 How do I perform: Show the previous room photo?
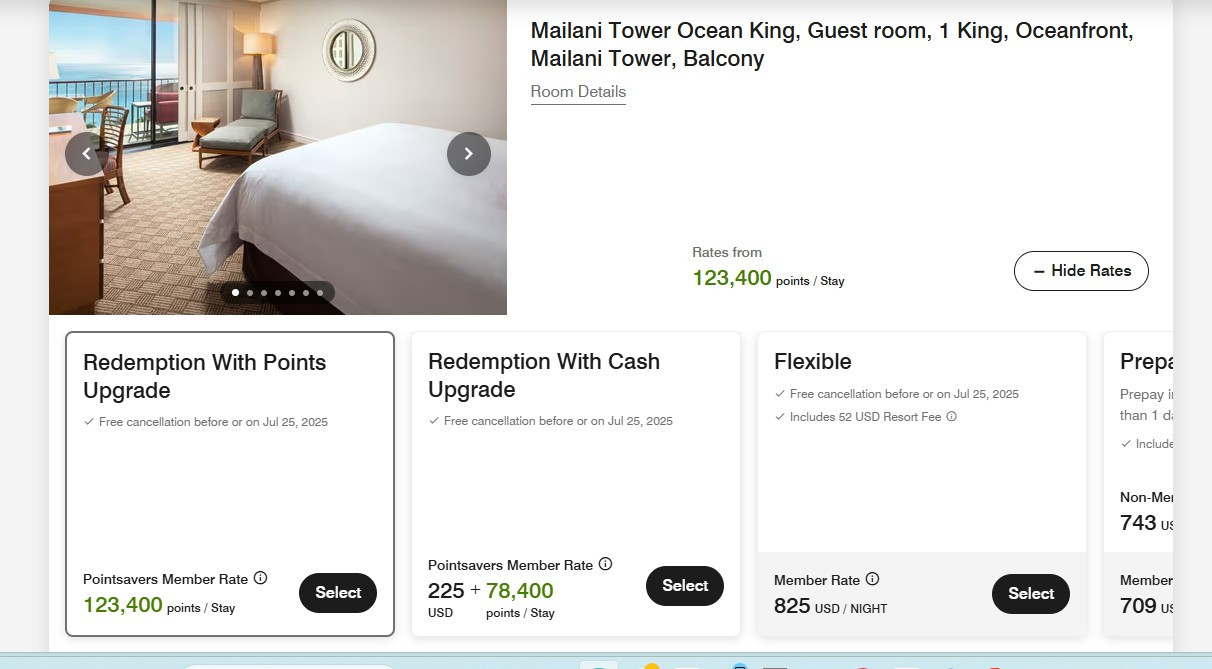[87, 154]
